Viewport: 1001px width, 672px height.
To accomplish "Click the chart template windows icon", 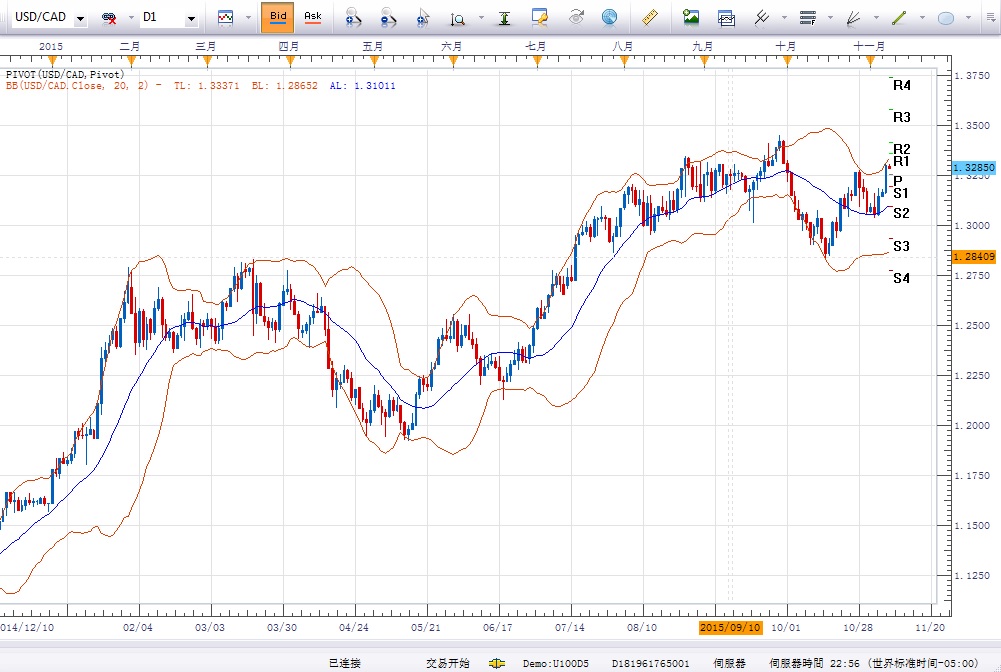I will tap(726, 18).
